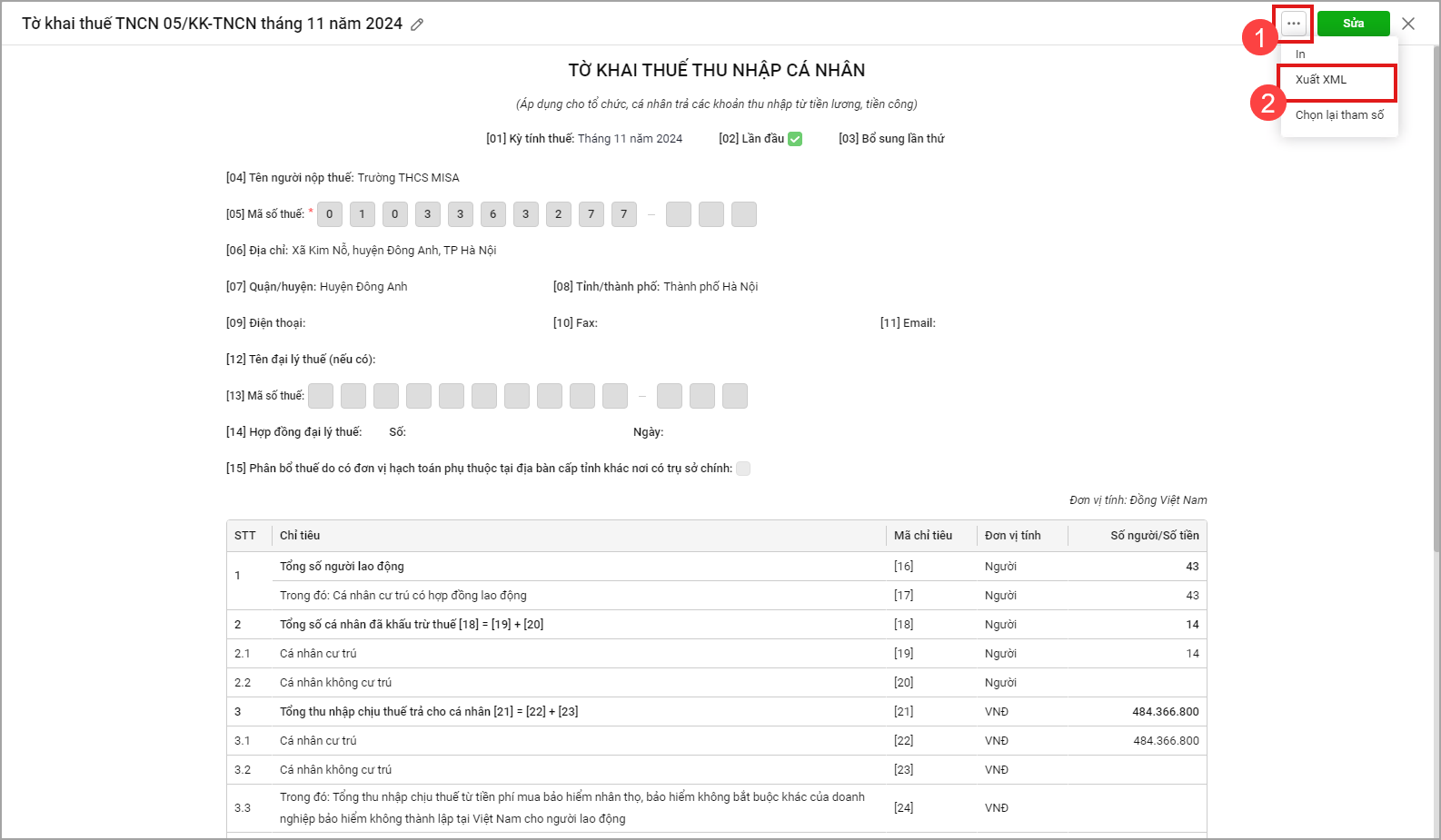Toggle the Lần đầu checkbox

[795, 139]
